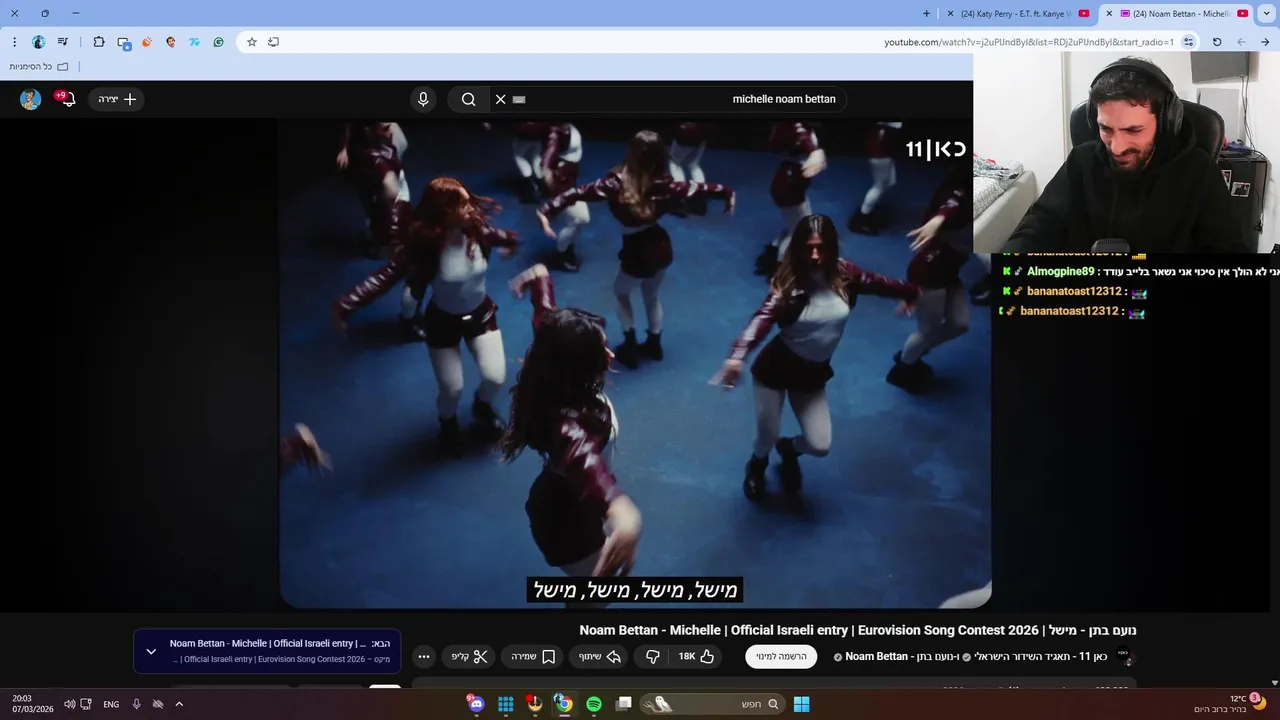
Task: Click the teal translate-style extension icon
Action: (x=195, y=42)
